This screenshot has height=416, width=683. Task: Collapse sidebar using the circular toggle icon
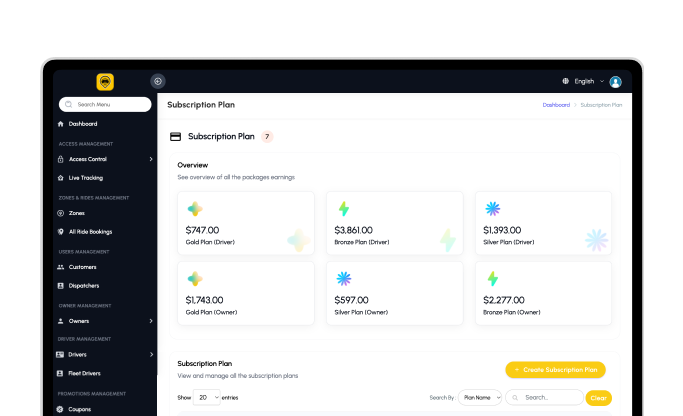click(x=158, y=81)
